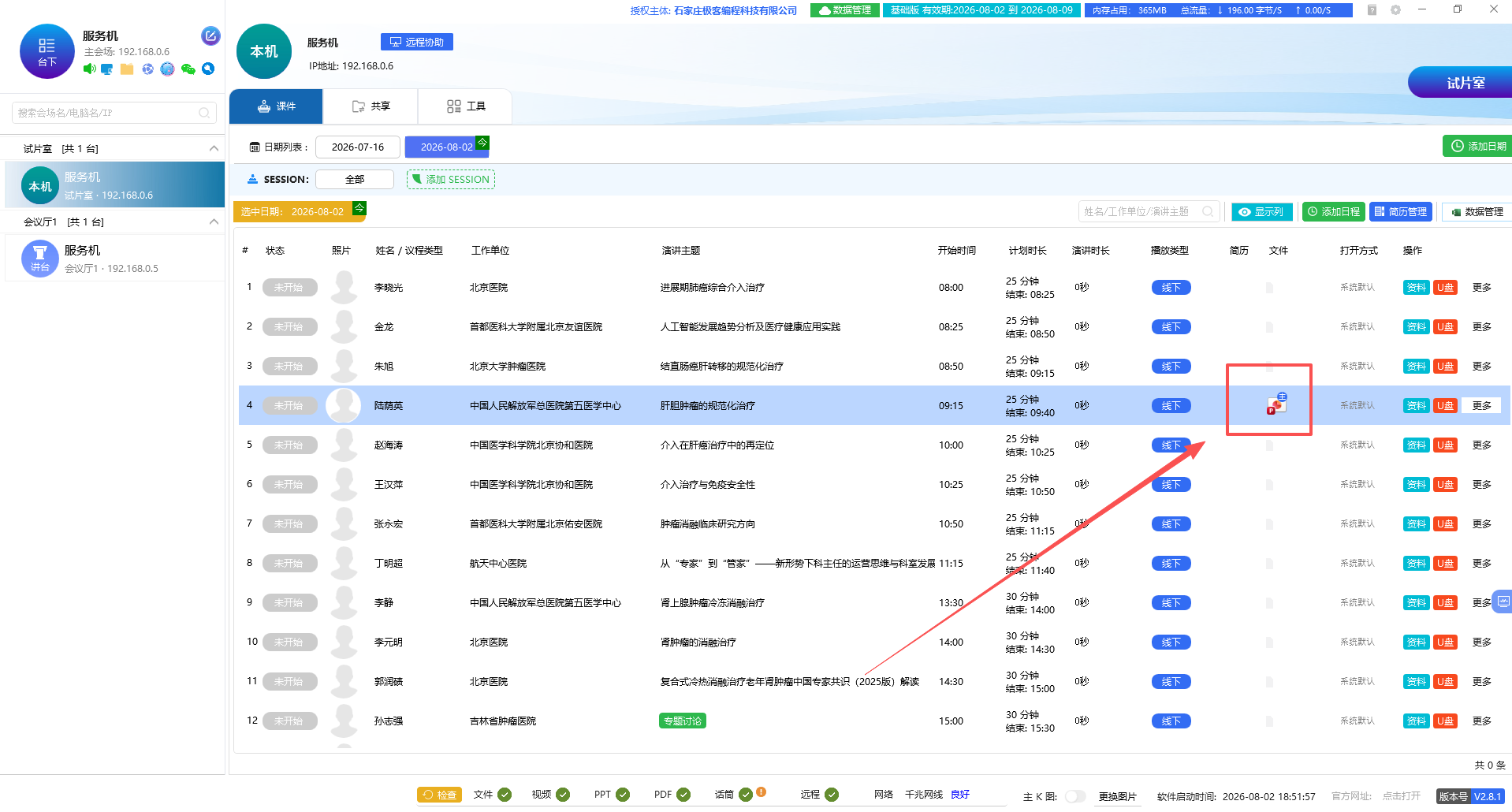Switch to the 工具 tab
Viewport: 1512px width, 812px height.
(465, 106)
